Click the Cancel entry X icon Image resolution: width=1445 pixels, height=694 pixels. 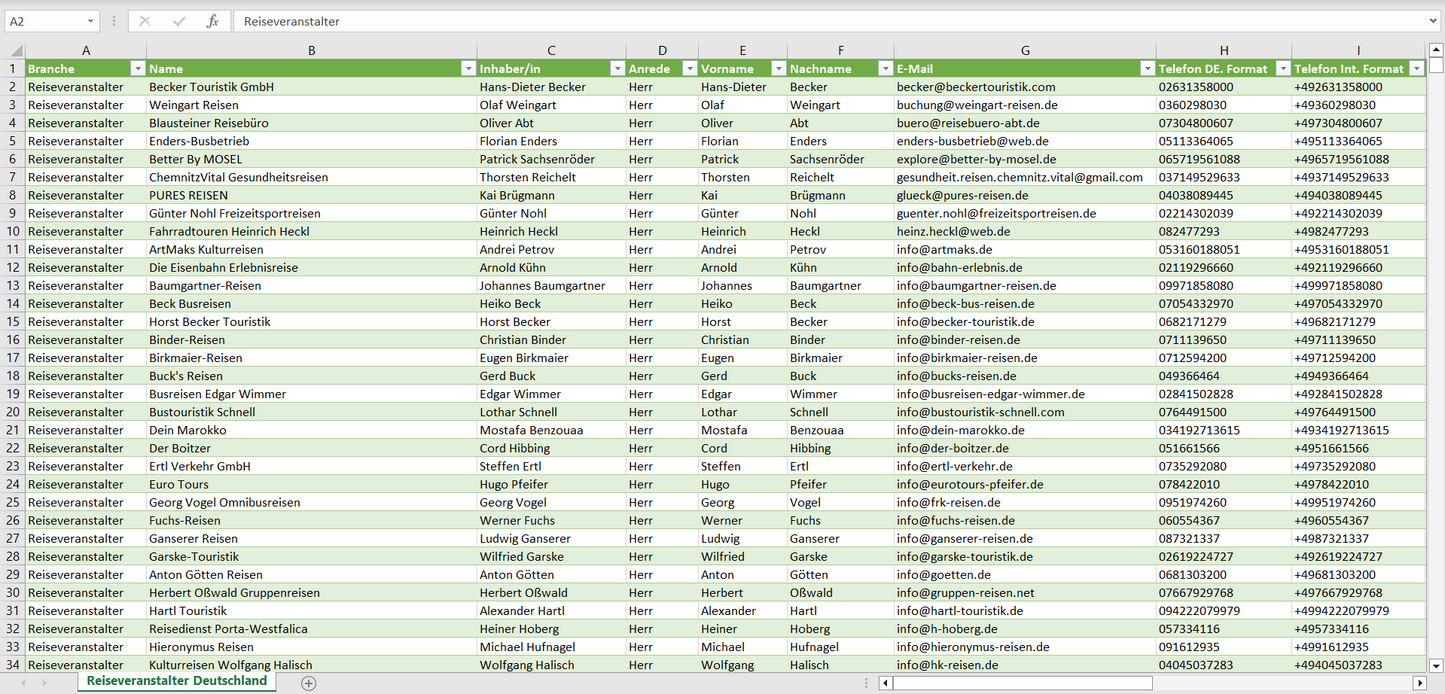(145, 21)
